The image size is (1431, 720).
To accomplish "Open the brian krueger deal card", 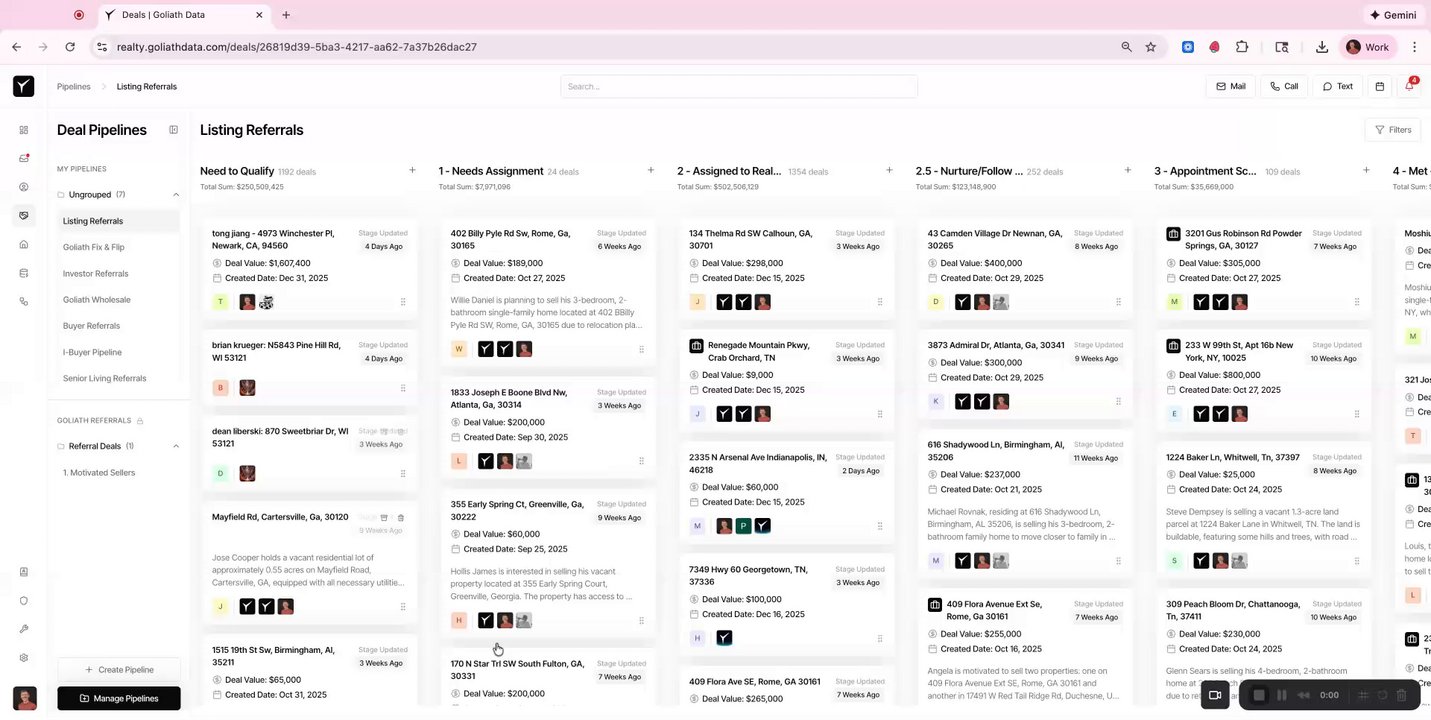I will pyautogui.click(x=309, y=368).
